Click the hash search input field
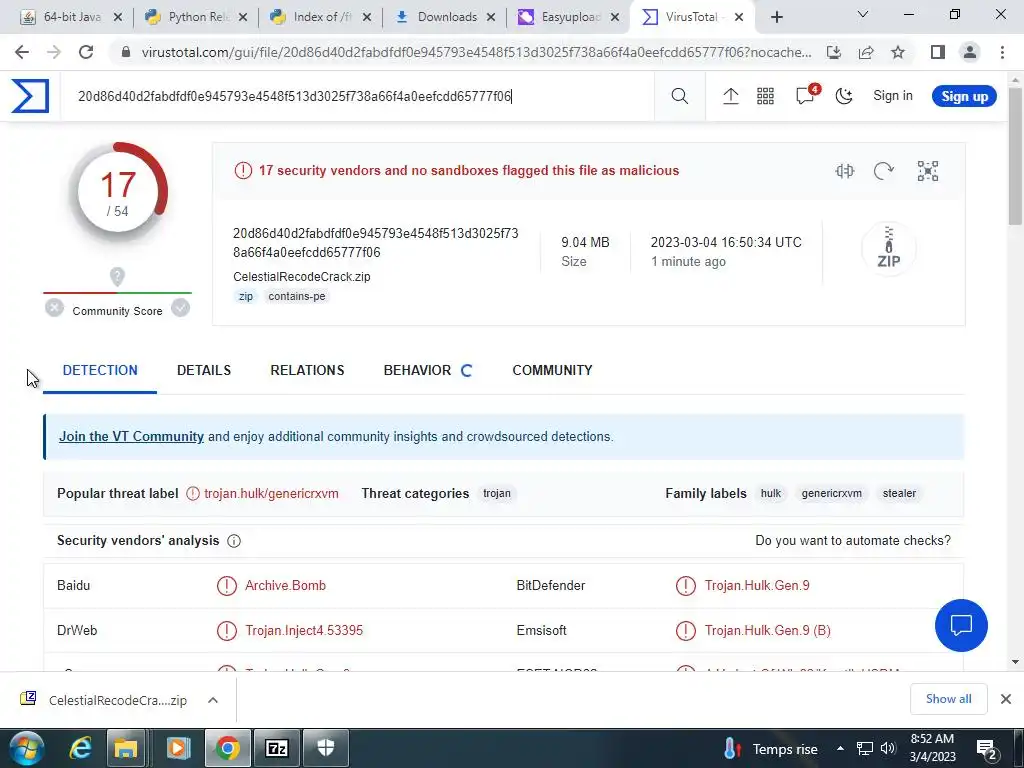1024x768 pixels. pos(357,97)
